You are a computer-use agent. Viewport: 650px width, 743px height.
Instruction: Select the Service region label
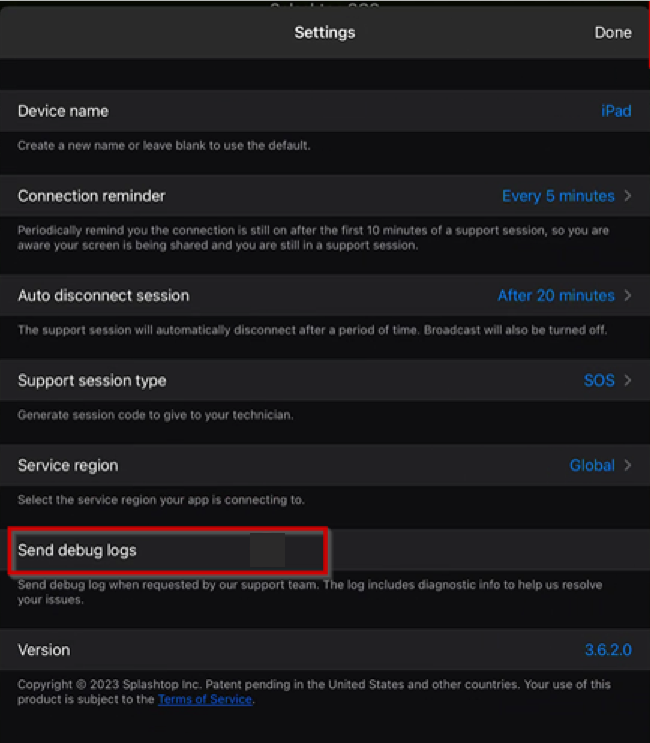[68, 465]
